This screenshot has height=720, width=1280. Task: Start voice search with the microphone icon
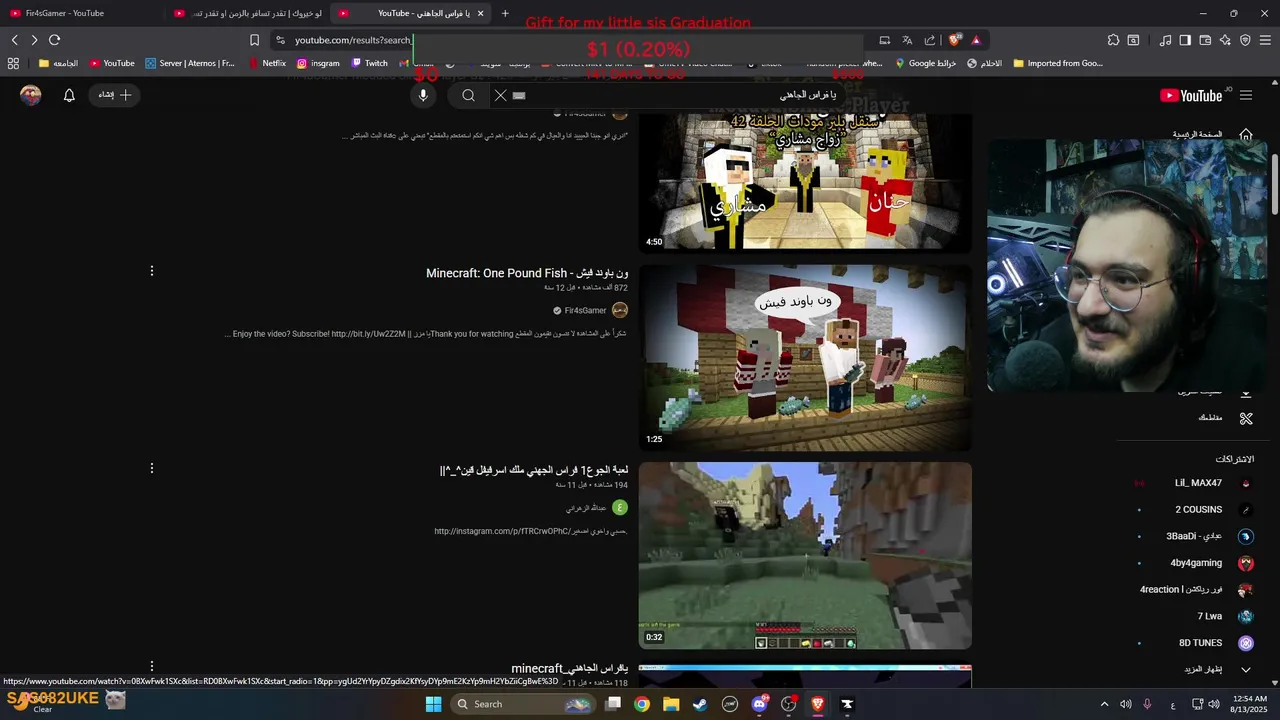(x=423, y=95)
